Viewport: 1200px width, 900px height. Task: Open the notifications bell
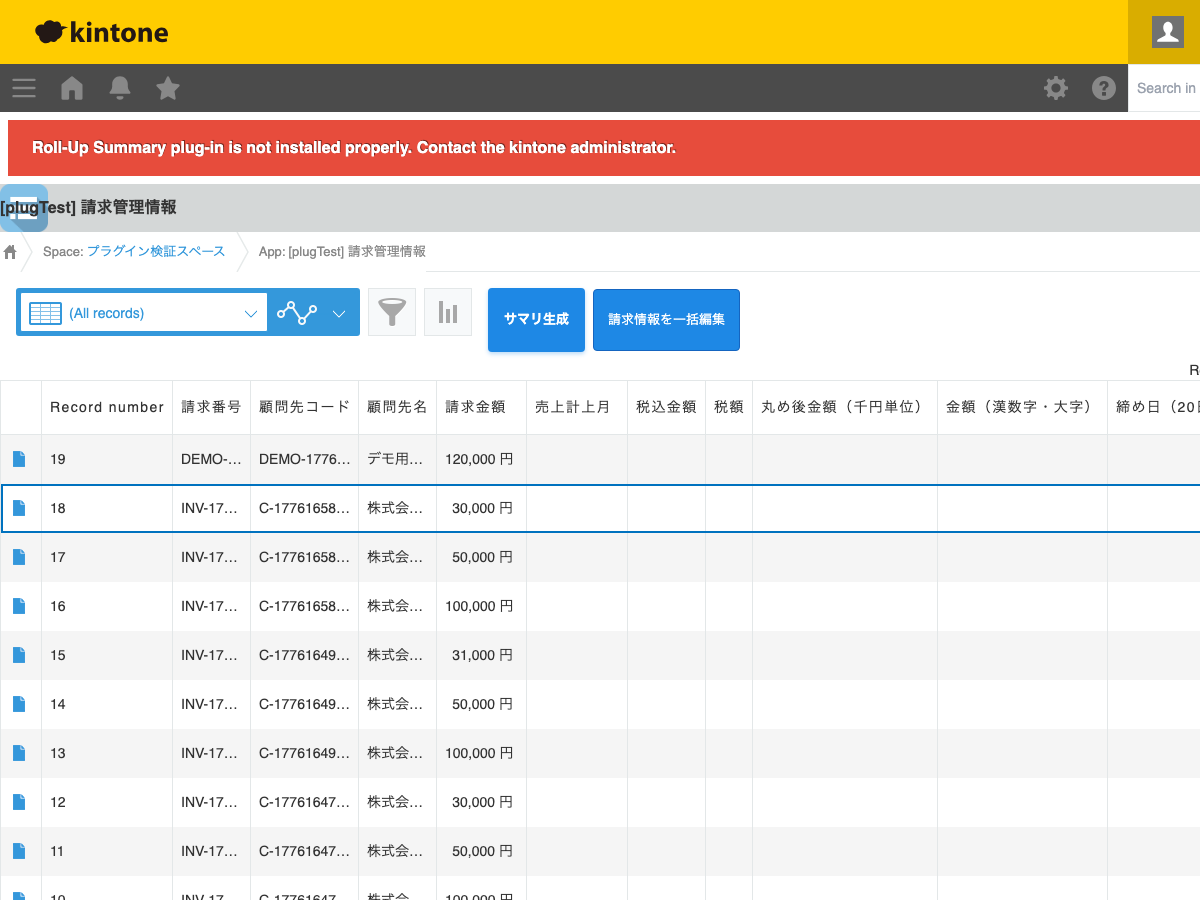tap(120, 88)
